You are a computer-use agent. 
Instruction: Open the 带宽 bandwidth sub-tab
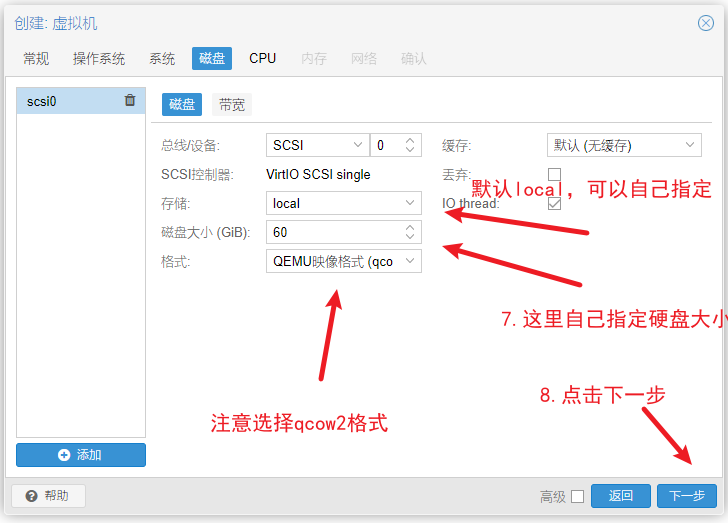(232, 104)
